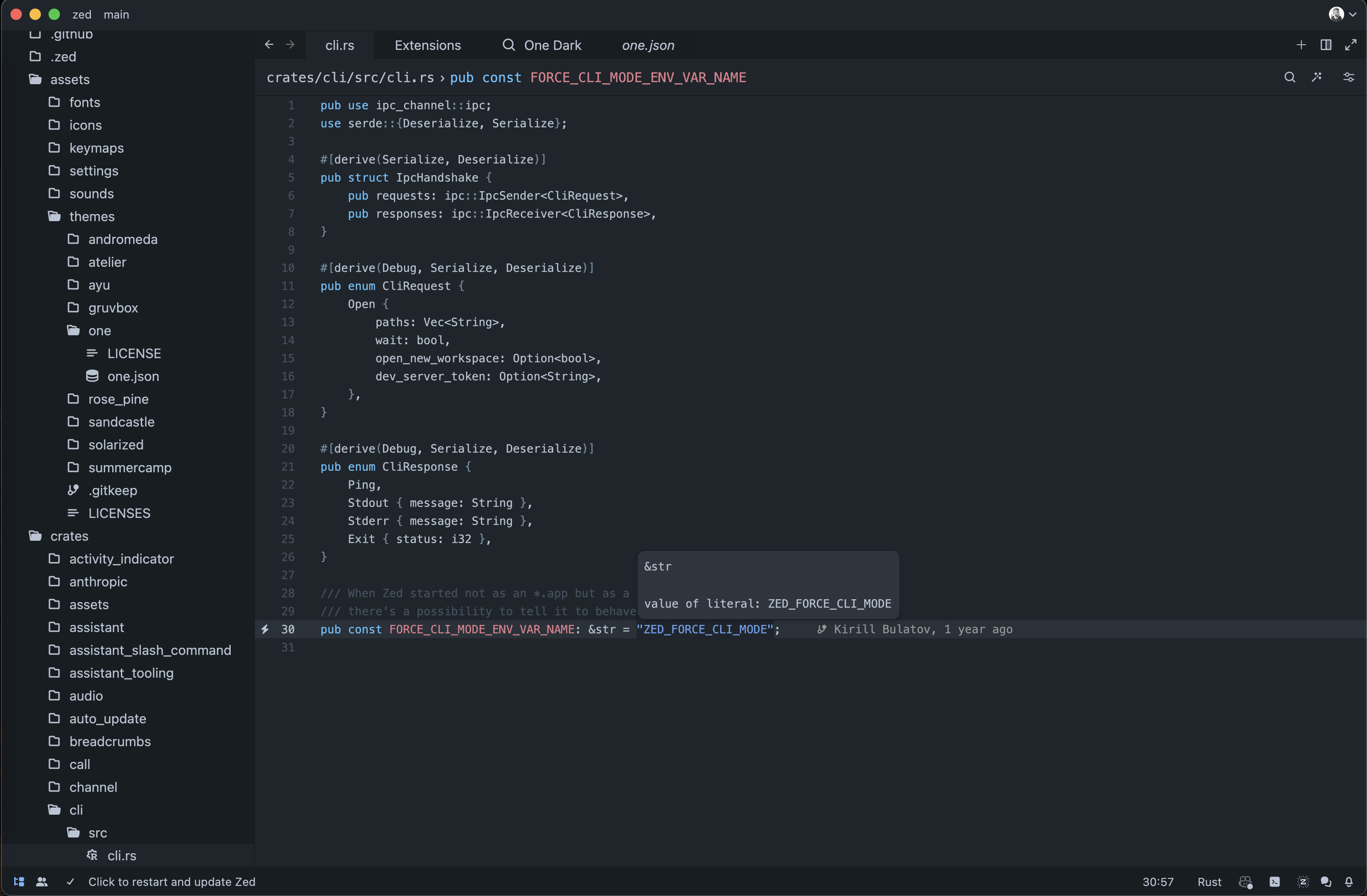Switch to the One Dark search tab
The image size is (1367, 896).
click(x=542, y=45)
